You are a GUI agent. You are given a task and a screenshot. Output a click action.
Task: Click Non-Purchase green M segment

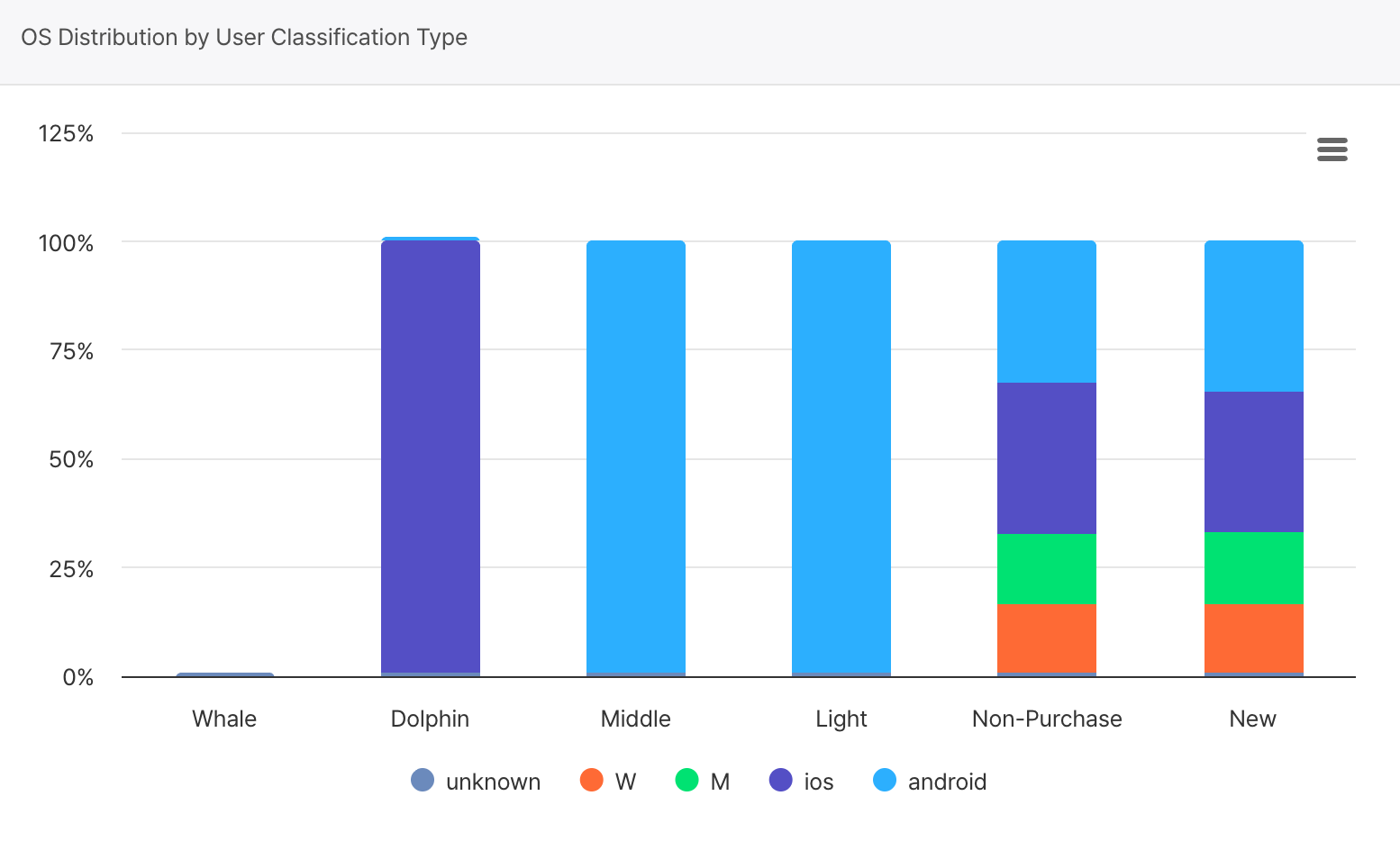pyautogui.click(x=1047, y=569)
